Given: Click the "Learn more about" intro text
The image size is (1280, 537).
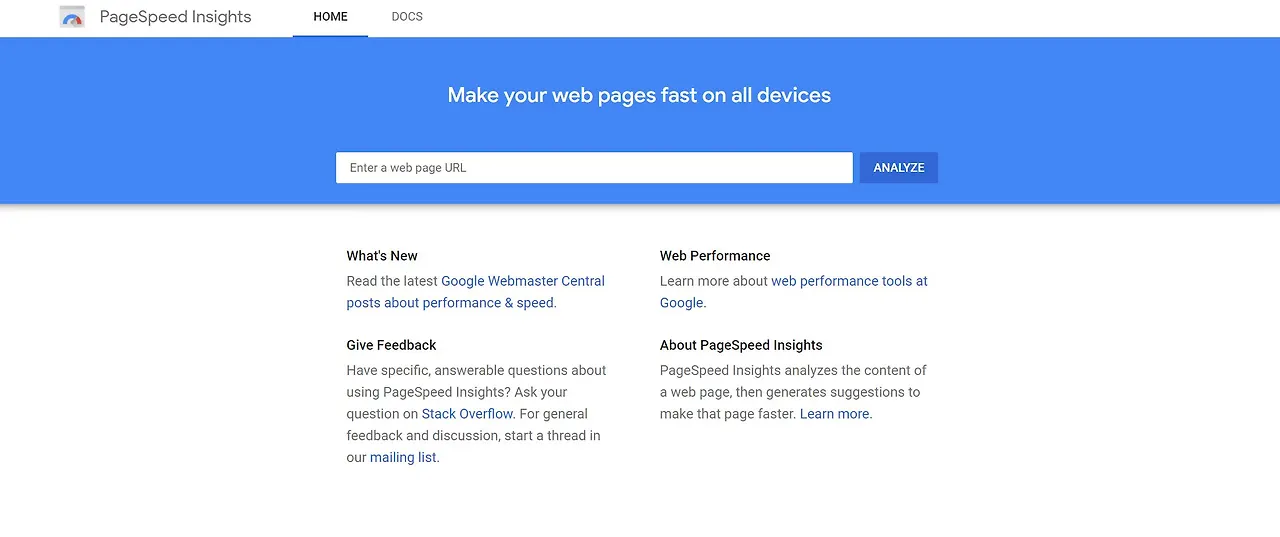Looking at the screenshot, I should pyautogui.click(x=714, y=281).
